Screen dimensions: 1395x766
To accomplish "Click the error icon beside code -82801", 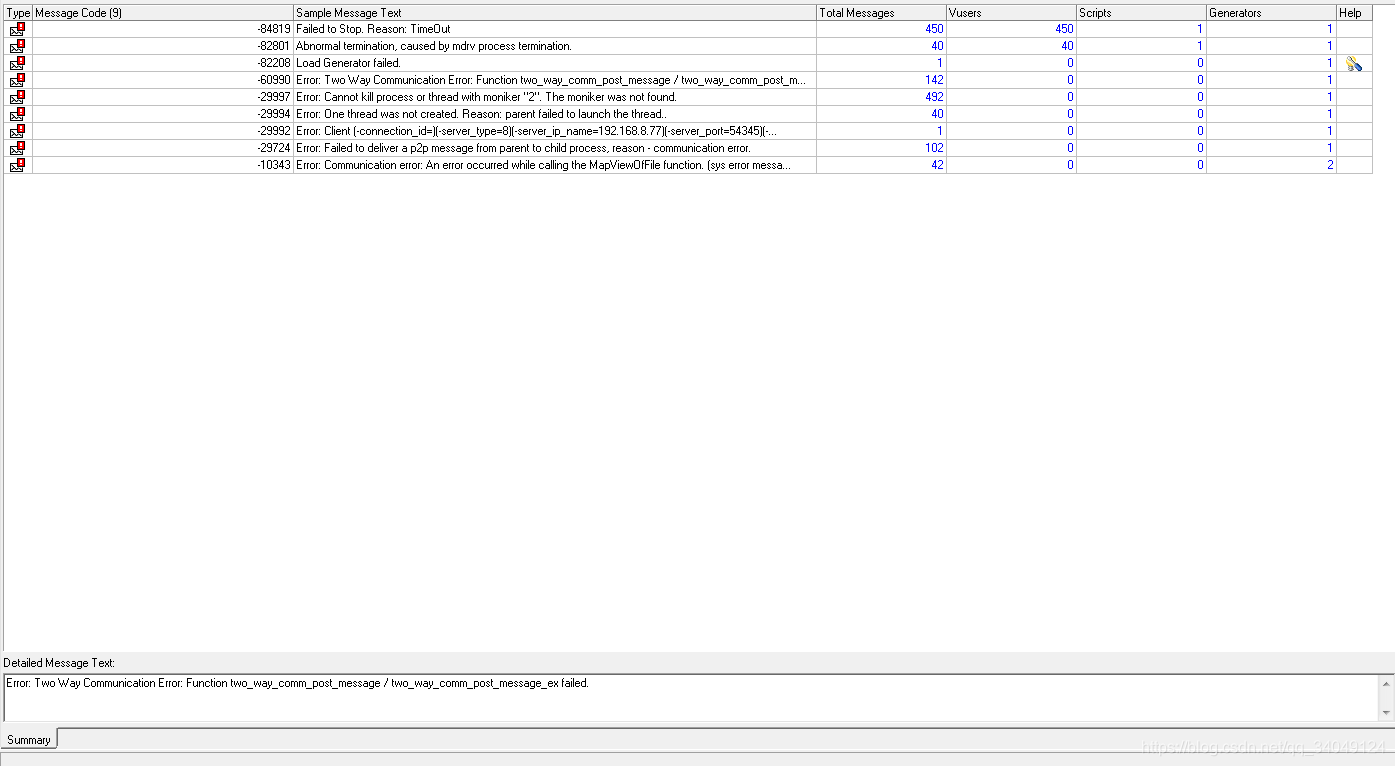I will [x=17, y=46].
